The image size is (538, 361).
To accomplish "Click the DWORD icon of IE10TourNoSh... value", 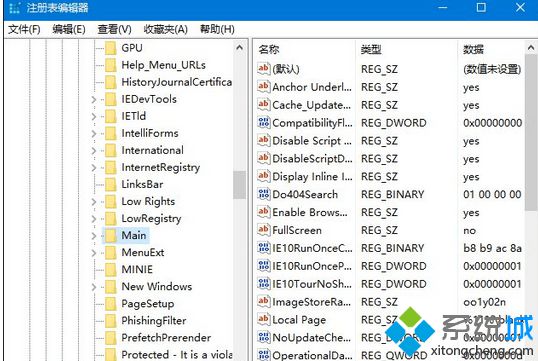I will (x=264, y=284).
